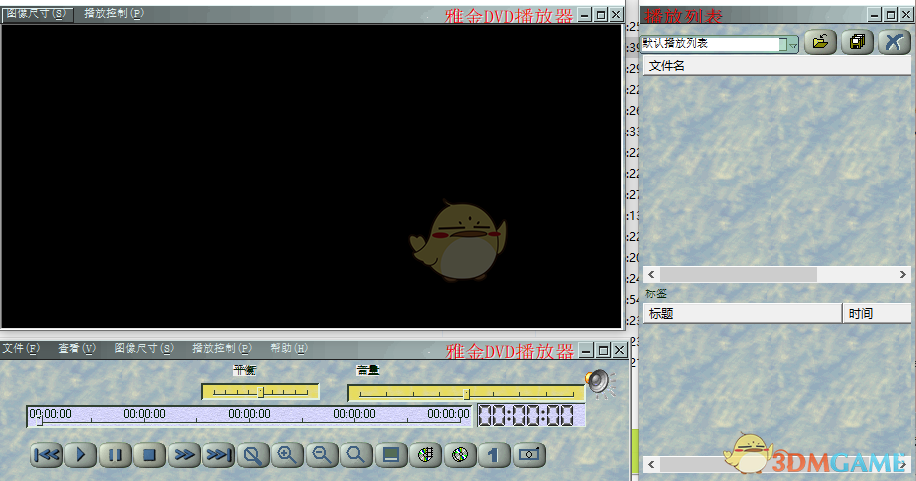Open 播放控制(P) menu in video window
Viewport: 916px width, 481px height.
click(x=113, y=14)
